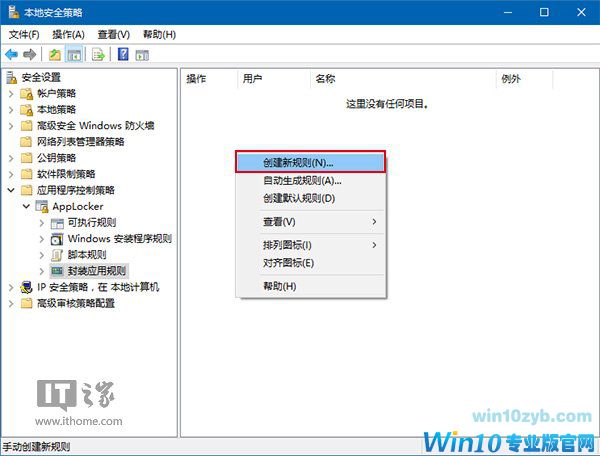
Task: Open the 查看(V) menu bar item
Action: [x=114, y=35]
